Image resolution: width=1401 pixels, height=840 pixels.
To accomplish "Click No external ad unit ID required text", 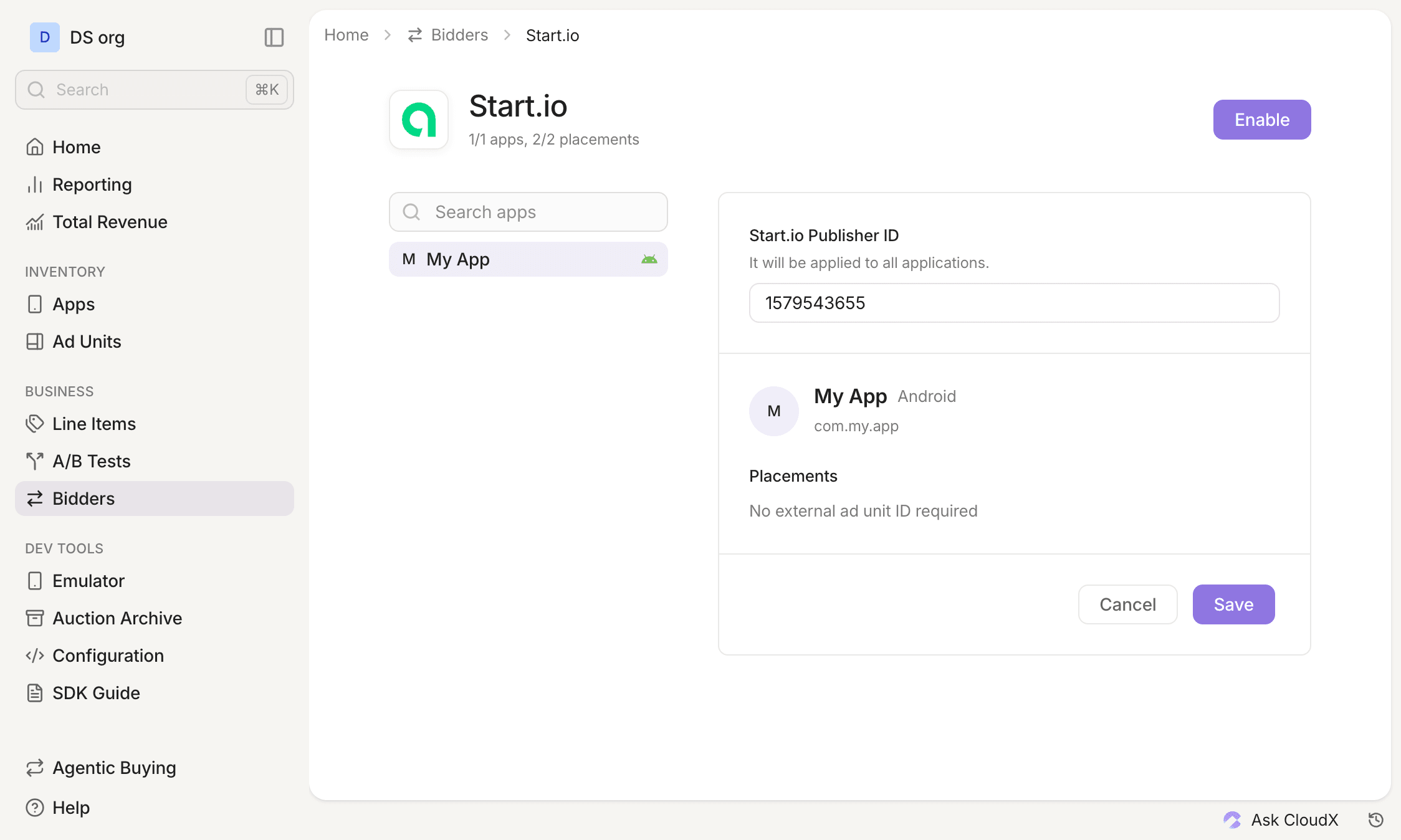I will [x=863, y=511].
